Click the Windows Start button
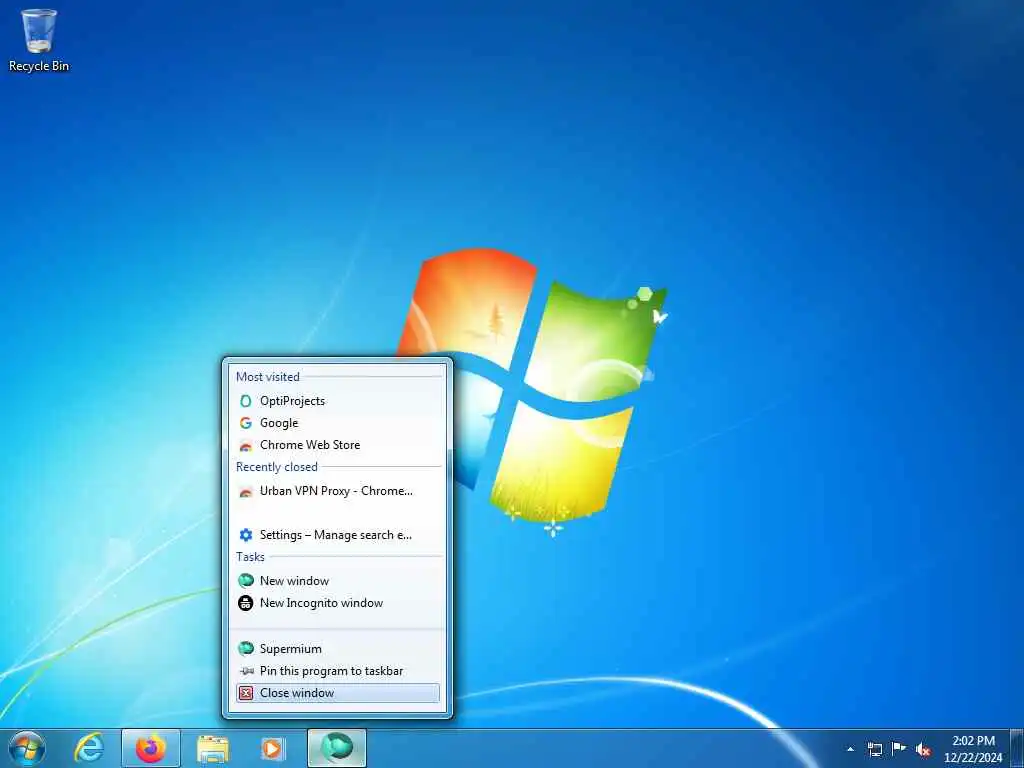Viewport: 1024px width, 768px height. point(27,748)
